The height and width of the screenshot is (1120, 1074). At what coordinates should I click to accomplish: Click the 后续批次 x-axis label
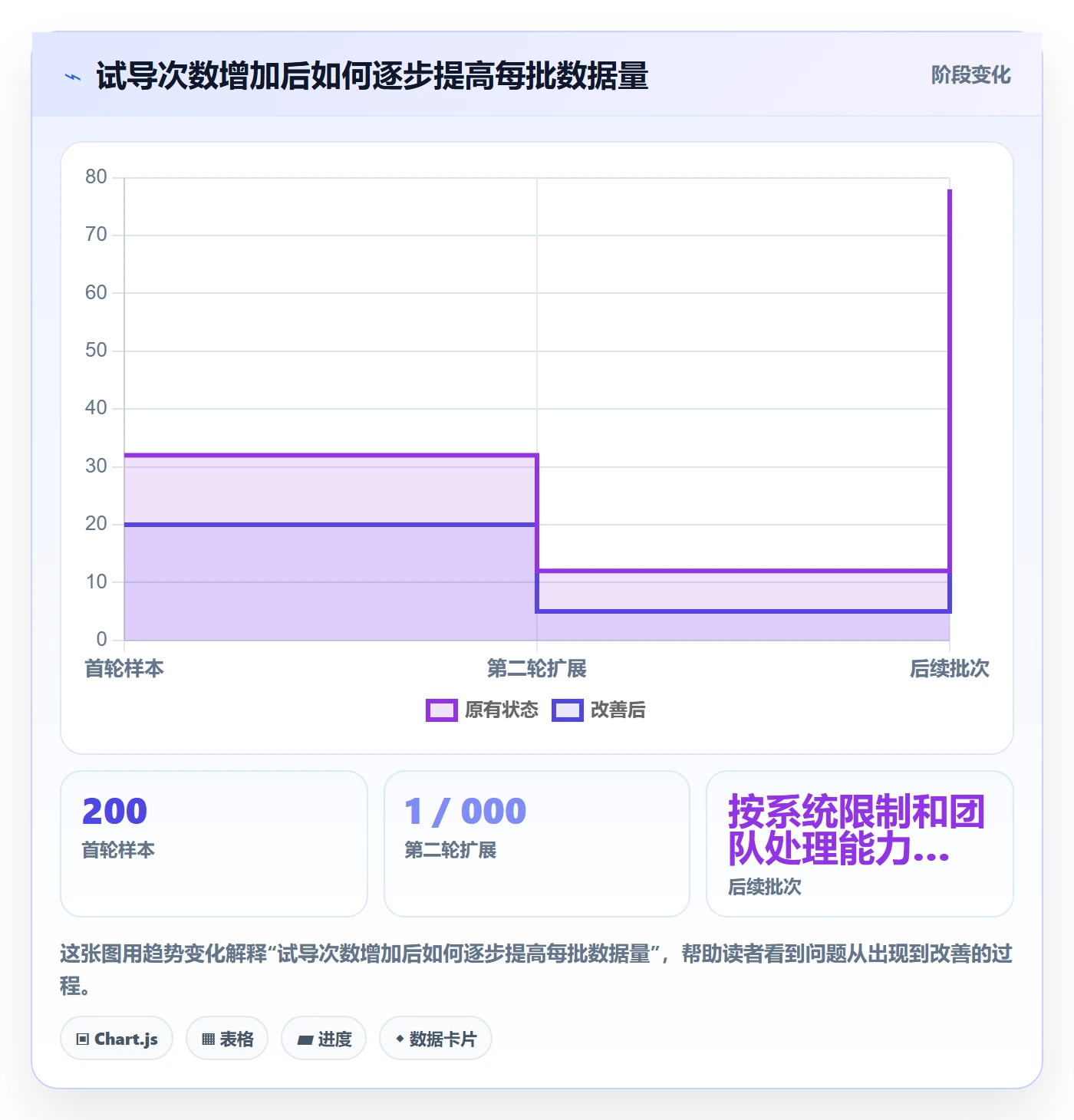coord(950,669)
